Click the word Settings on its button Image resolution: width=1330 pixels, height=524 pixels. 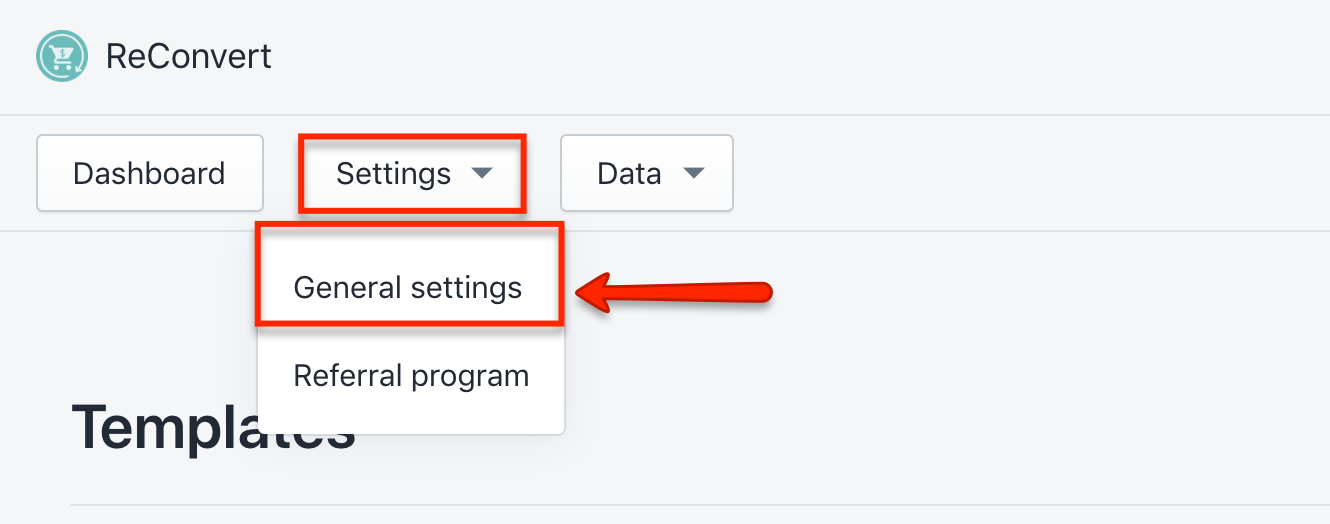pos(393,174)
